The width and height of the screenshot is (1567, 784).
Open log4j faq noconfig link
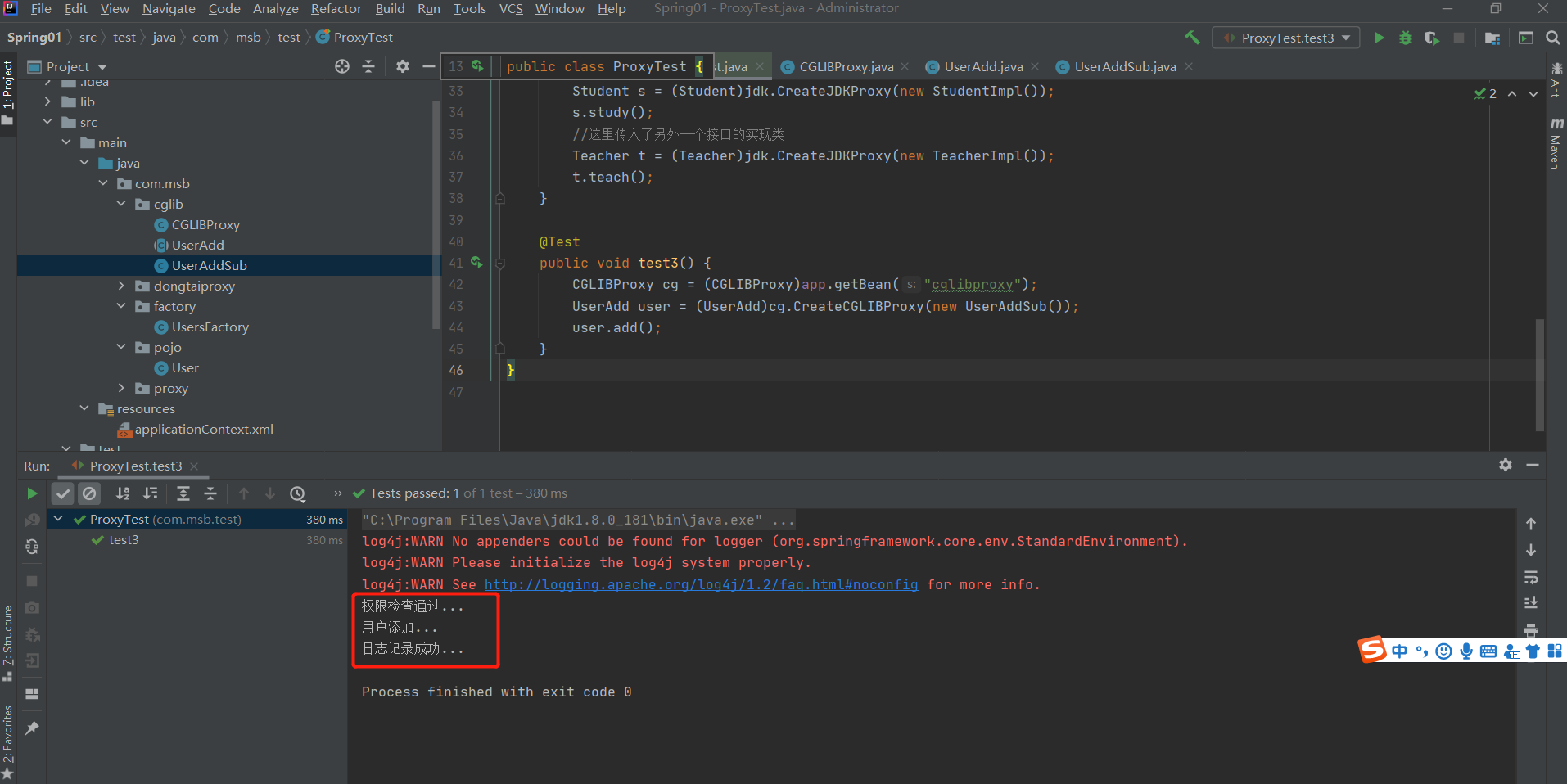pos(701,584)
